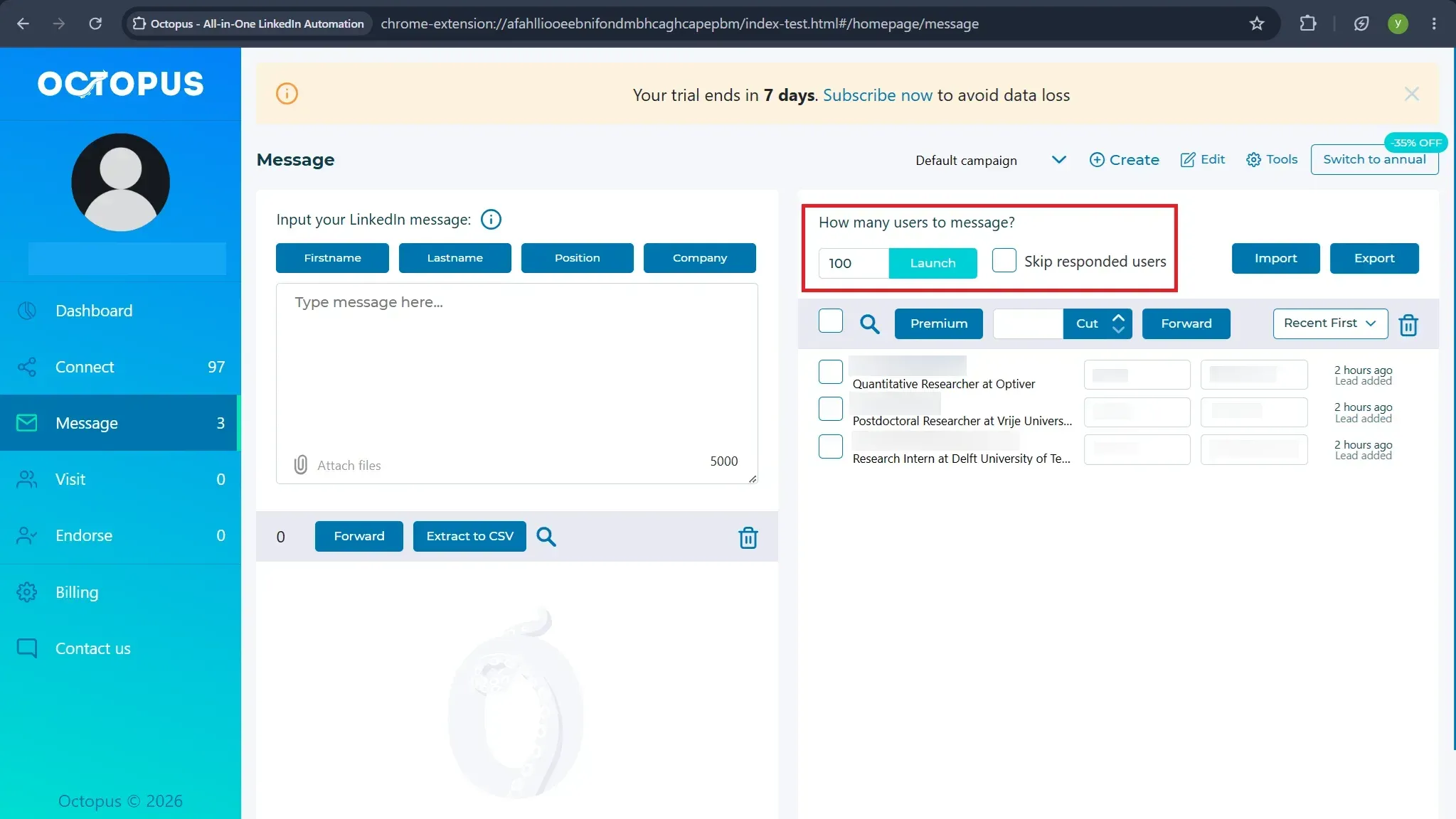Screen dimensions: 1456x819
Task: Click the Octopus logo in the sidebar
Action: point(120,83)
